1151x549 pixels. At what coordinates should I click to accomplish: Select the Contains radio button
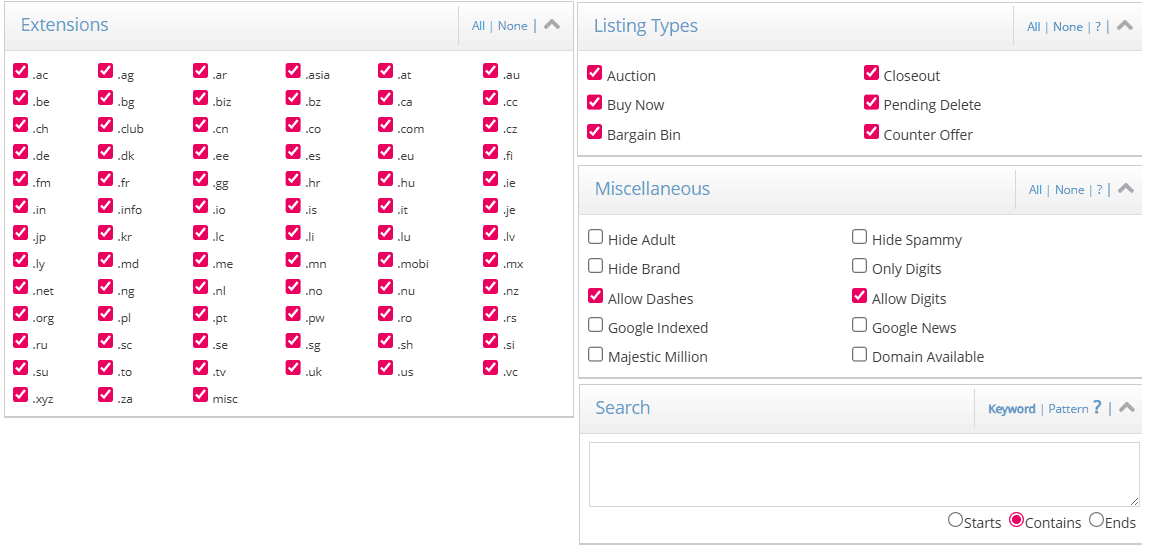click(x=1017, y=520)
